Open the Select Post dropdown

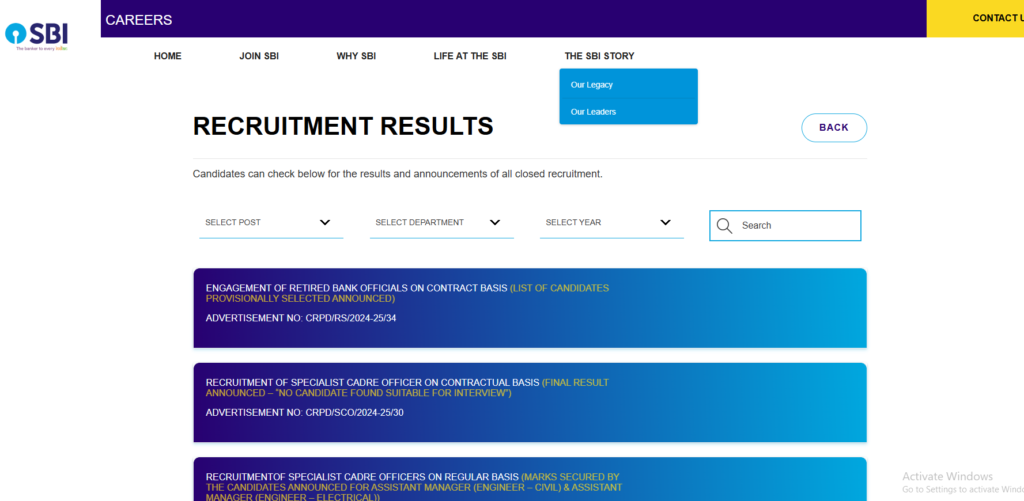[x=271, y=223]
